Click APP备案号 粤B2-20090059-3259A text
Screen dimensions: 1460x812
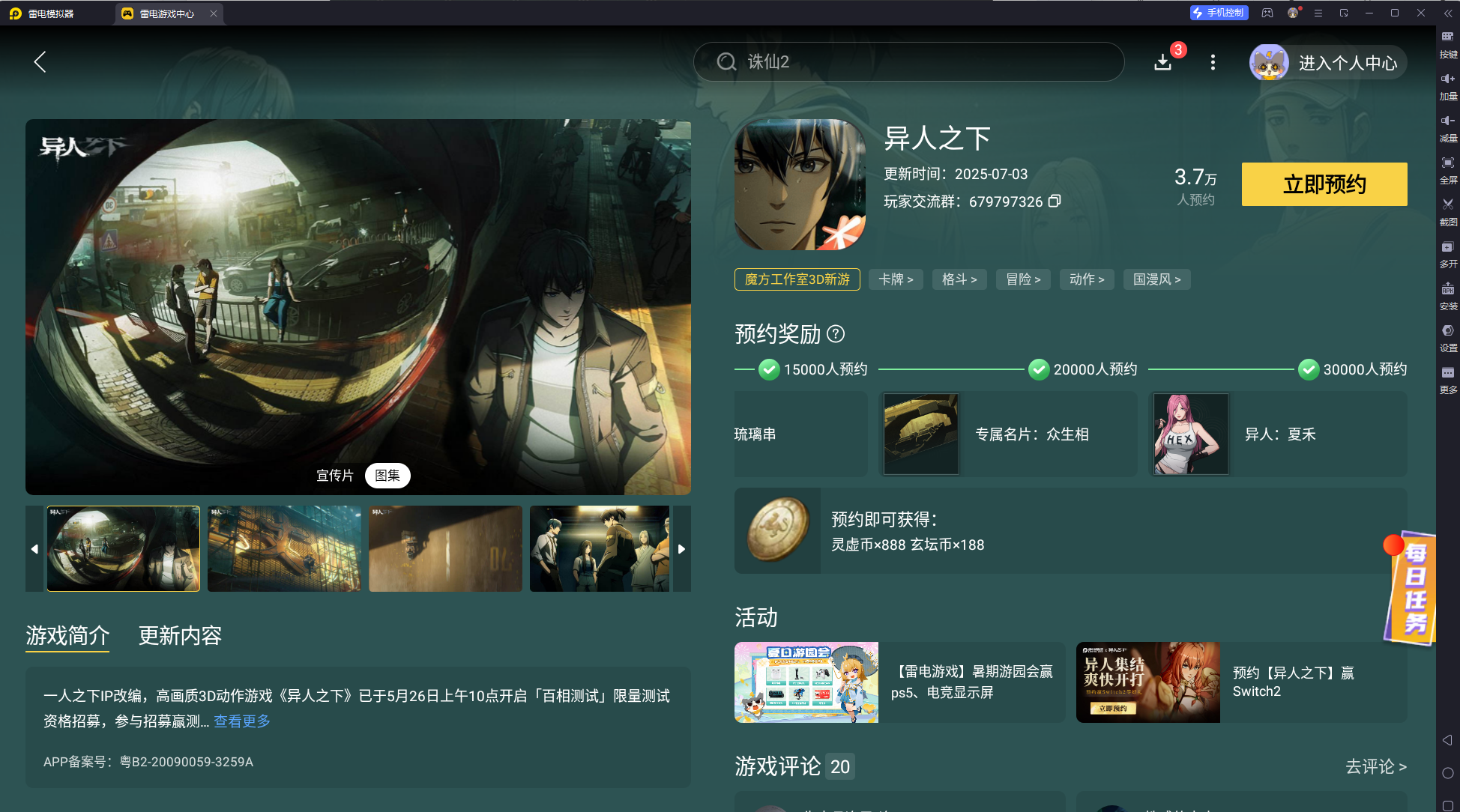[x=148, y=762]
